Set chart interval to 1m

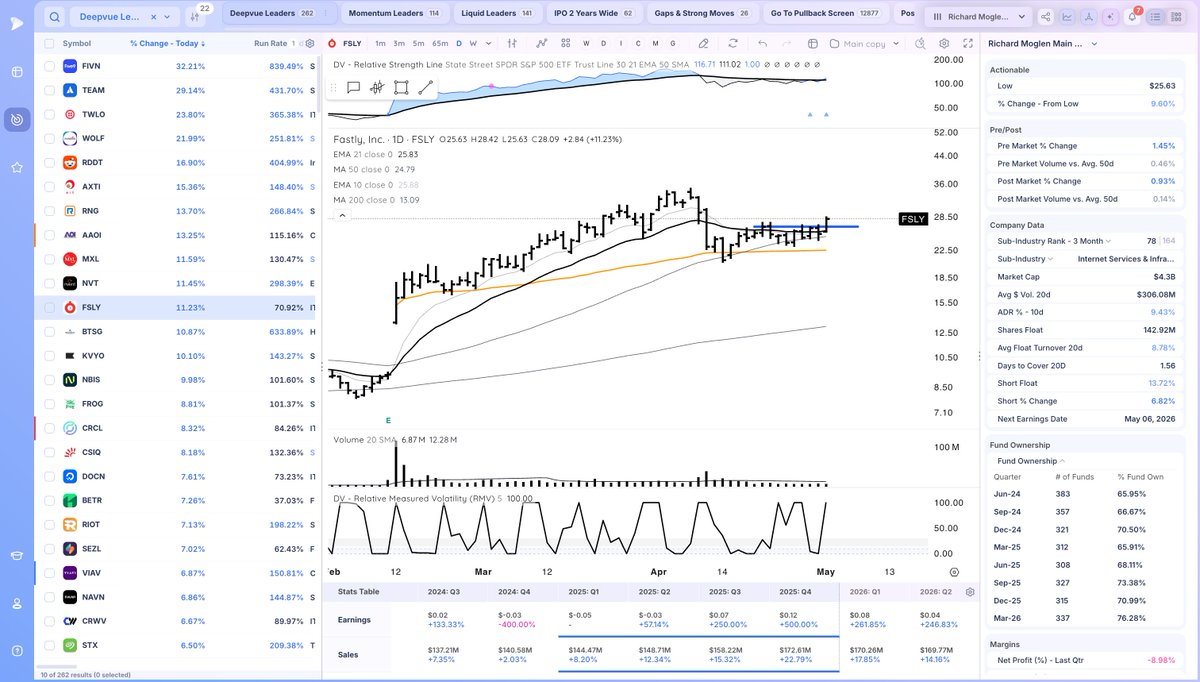[x=380, y=44]
